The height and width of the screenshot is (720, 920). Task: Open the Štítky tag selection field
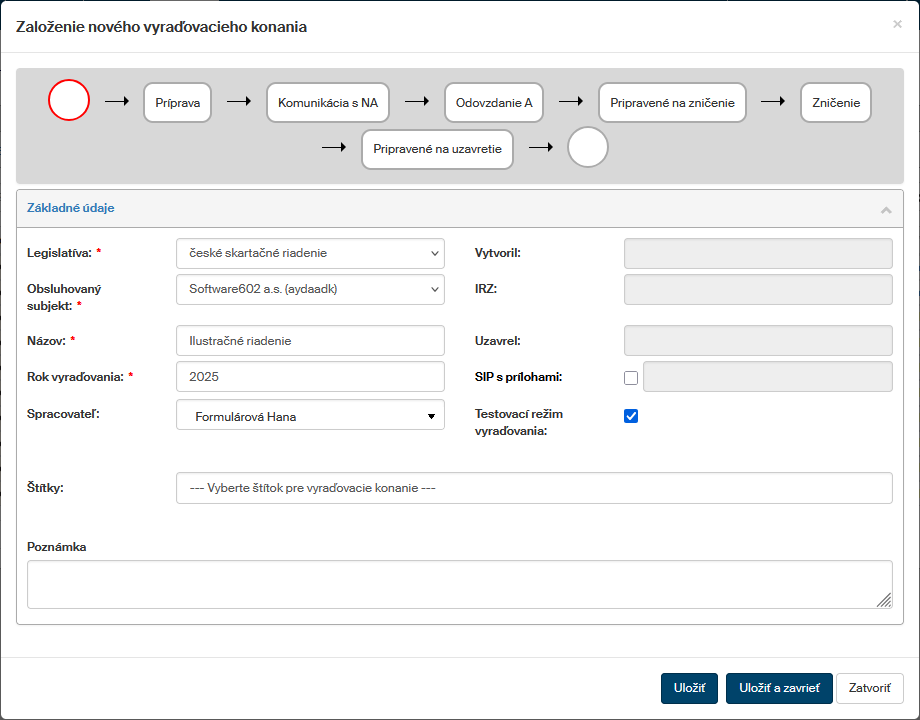click(533, 488)
